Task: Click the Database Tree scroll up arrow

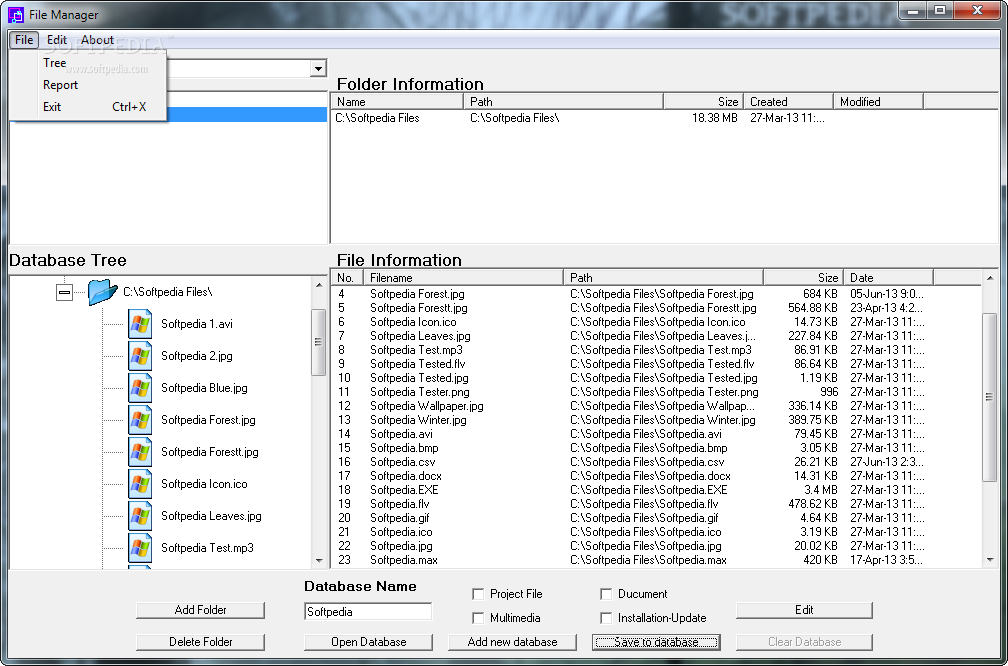Action: click(319, 284)
